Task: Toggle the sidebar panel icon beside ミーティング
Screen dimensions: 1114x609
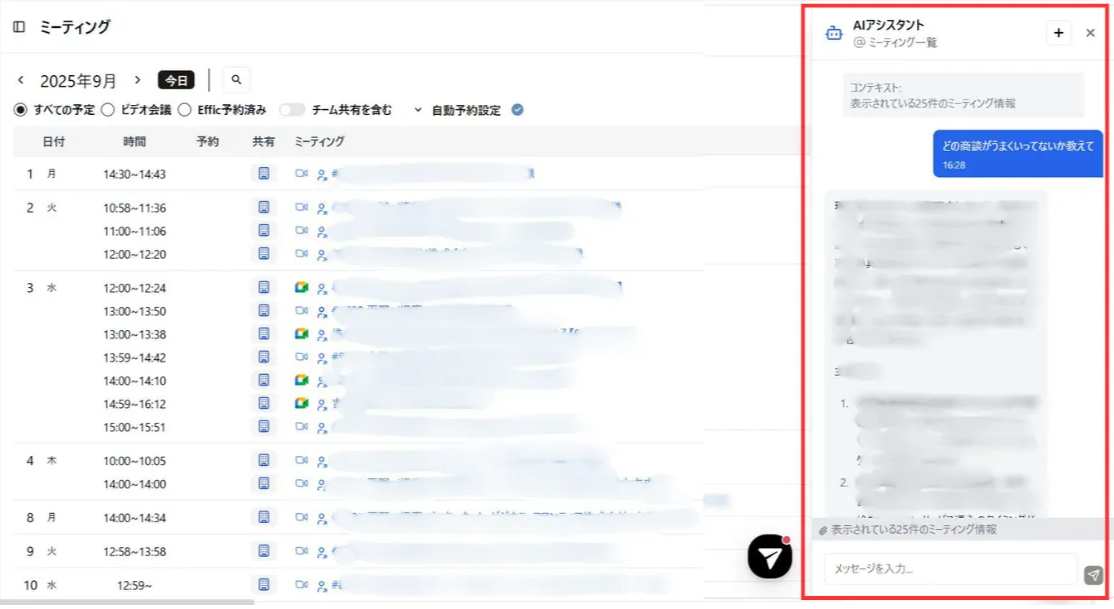Action: (x=19, y=27)
